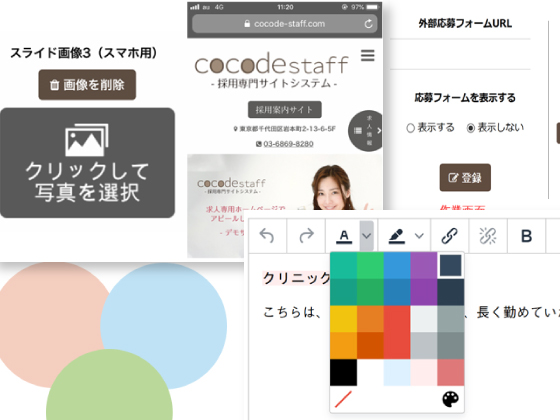560x420 pixels.
Task: Click the phone number 03-6869-8280 link
Action: click(288, 144)
